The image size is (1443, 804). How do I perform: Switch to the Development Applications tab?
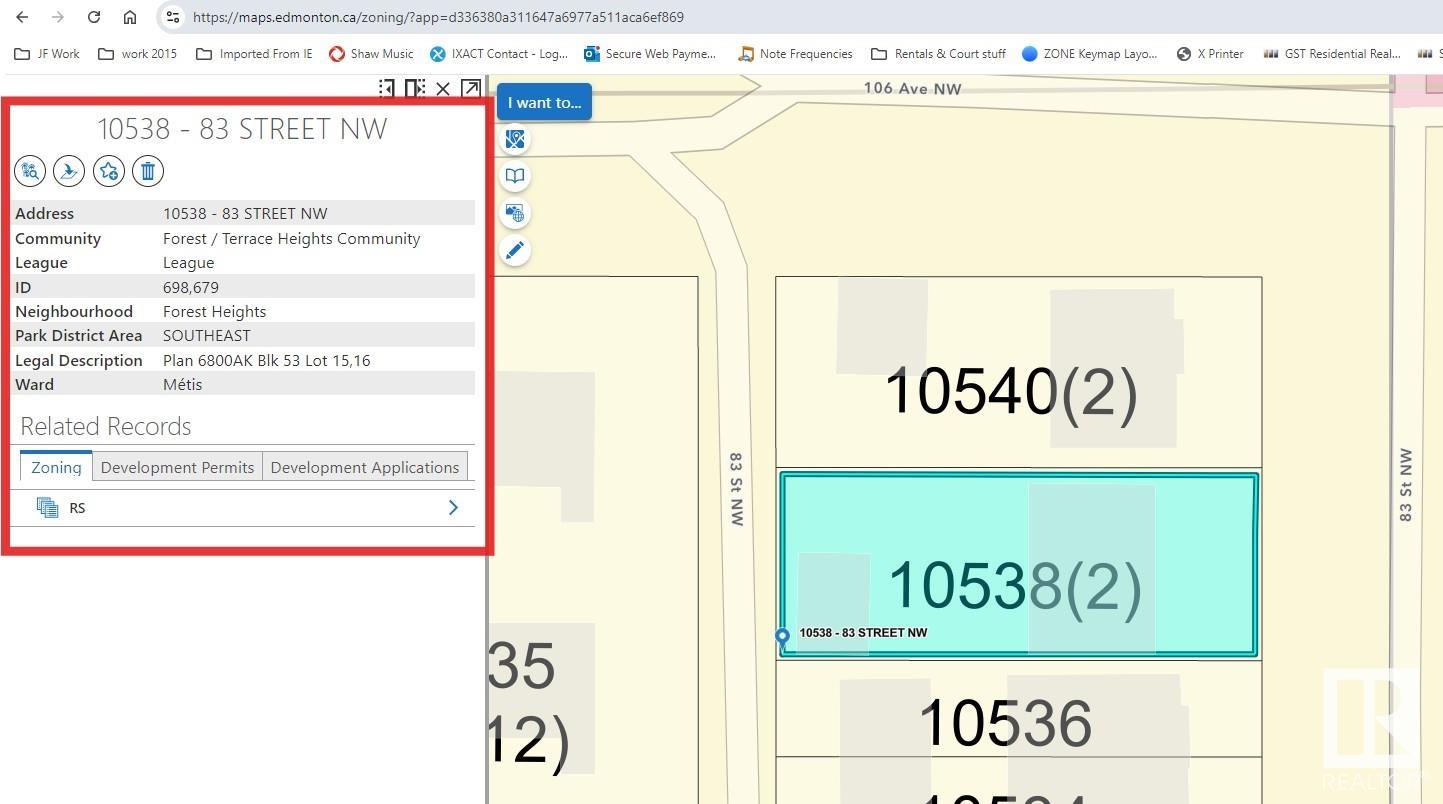[365, 467]
